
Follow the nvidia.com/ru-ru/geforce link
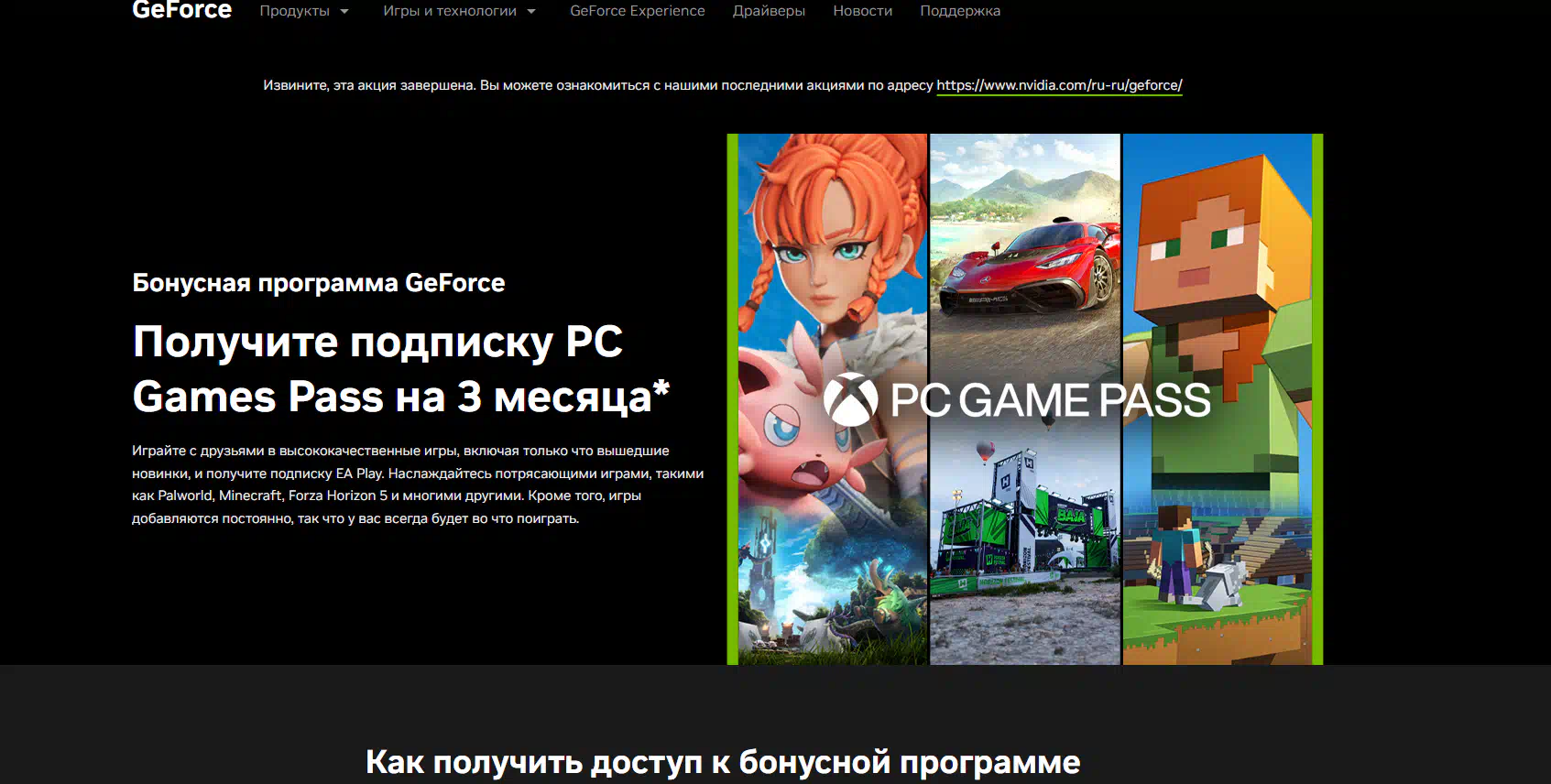tap(1059, 85)
